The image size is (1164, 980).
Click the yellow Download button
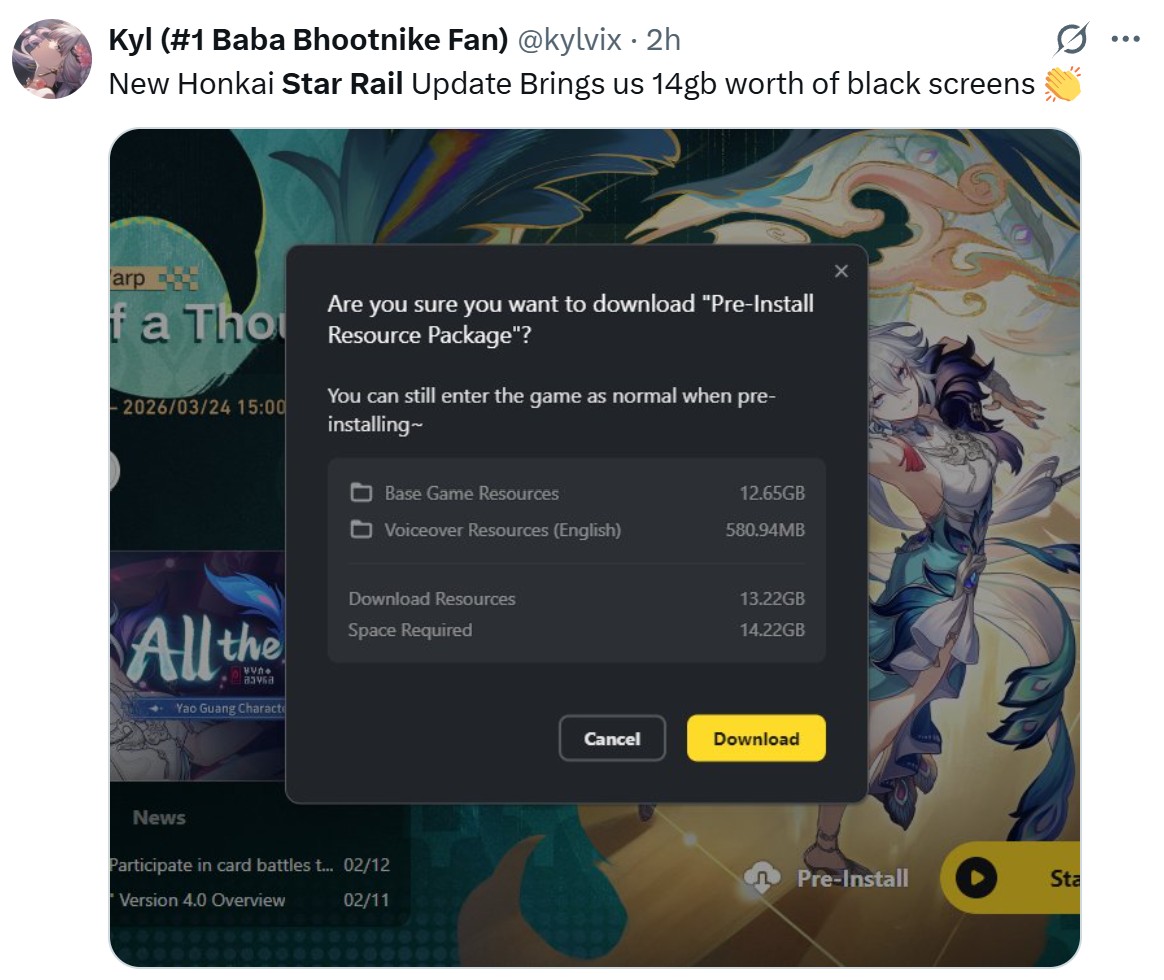pos(756,738)
